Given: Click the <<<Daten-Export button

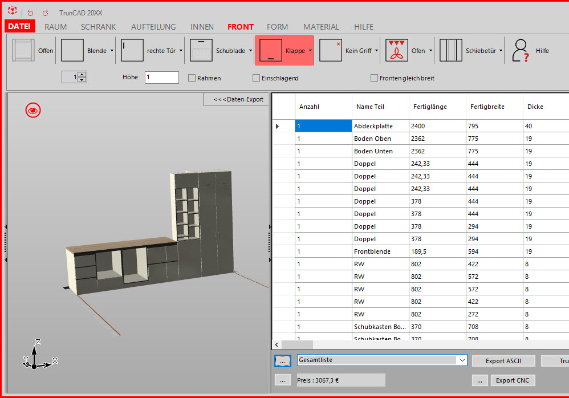Looking at the screenshot, I should (x=236, y=99).
